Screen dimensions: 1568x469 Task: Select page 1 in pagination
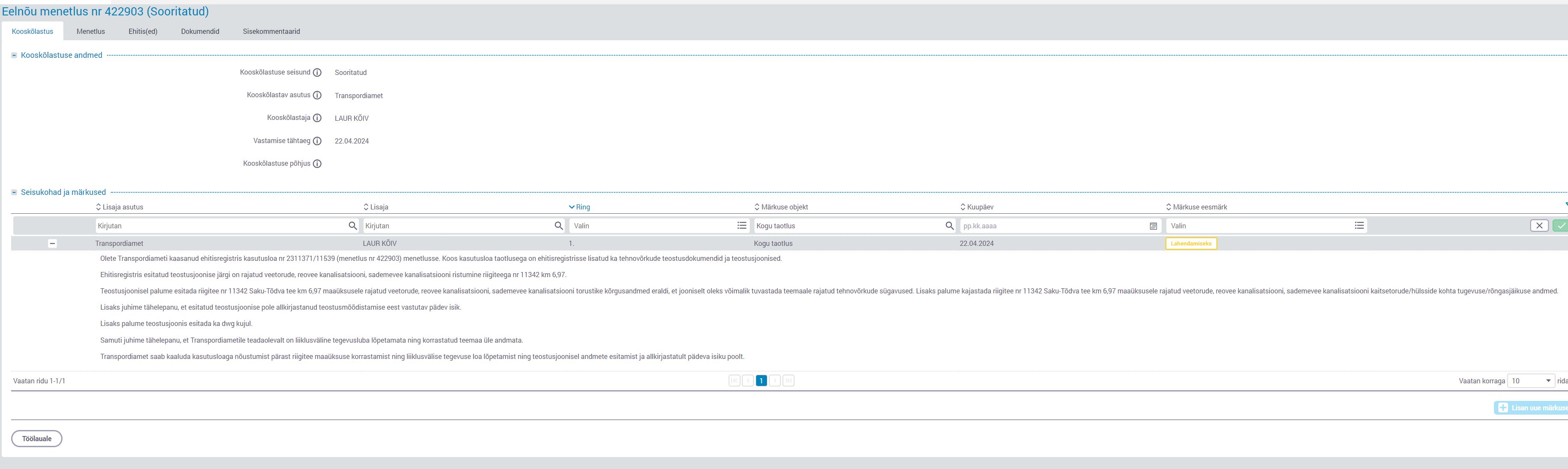761,381
